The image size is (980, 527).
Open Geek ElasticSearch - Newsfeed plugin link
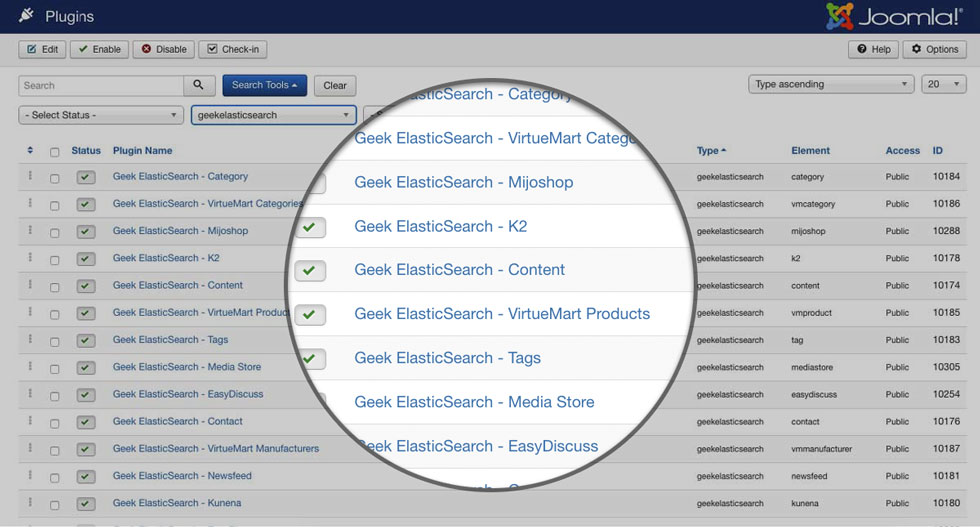[182, 476]
